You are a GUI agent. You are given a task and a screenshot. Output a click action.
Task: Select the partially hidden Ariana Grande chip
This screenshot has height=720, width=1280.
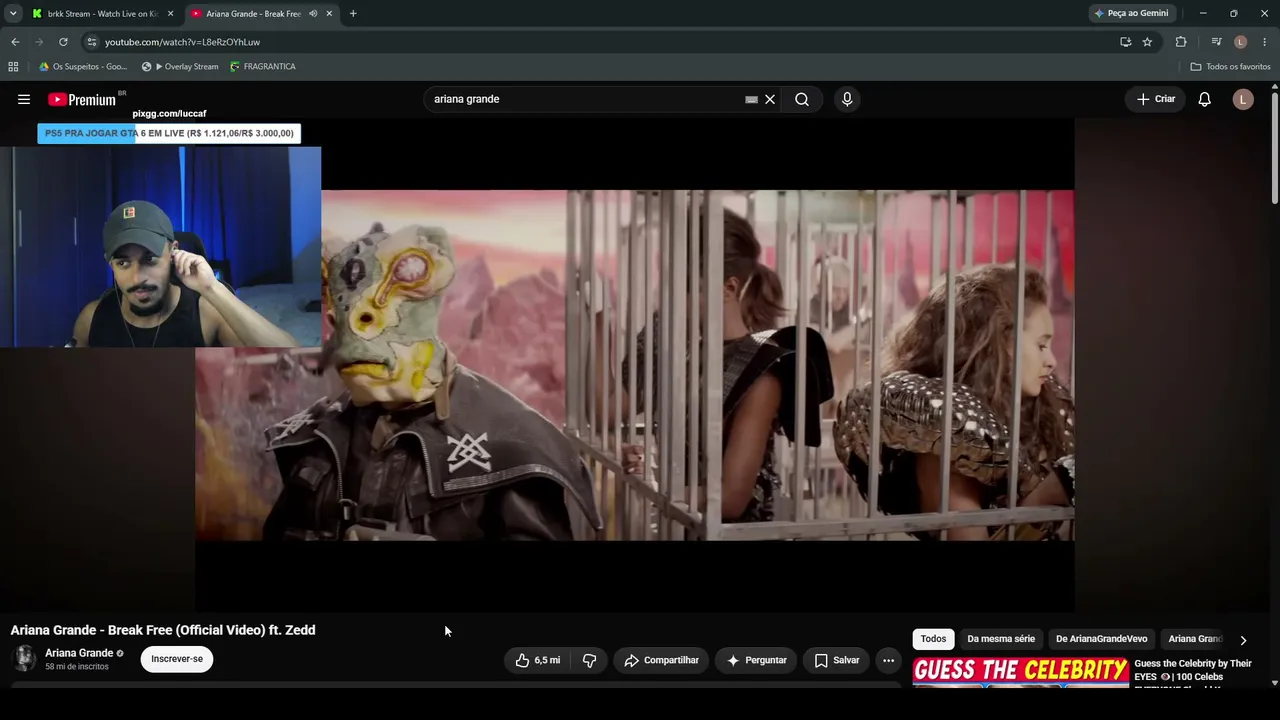1195,639
